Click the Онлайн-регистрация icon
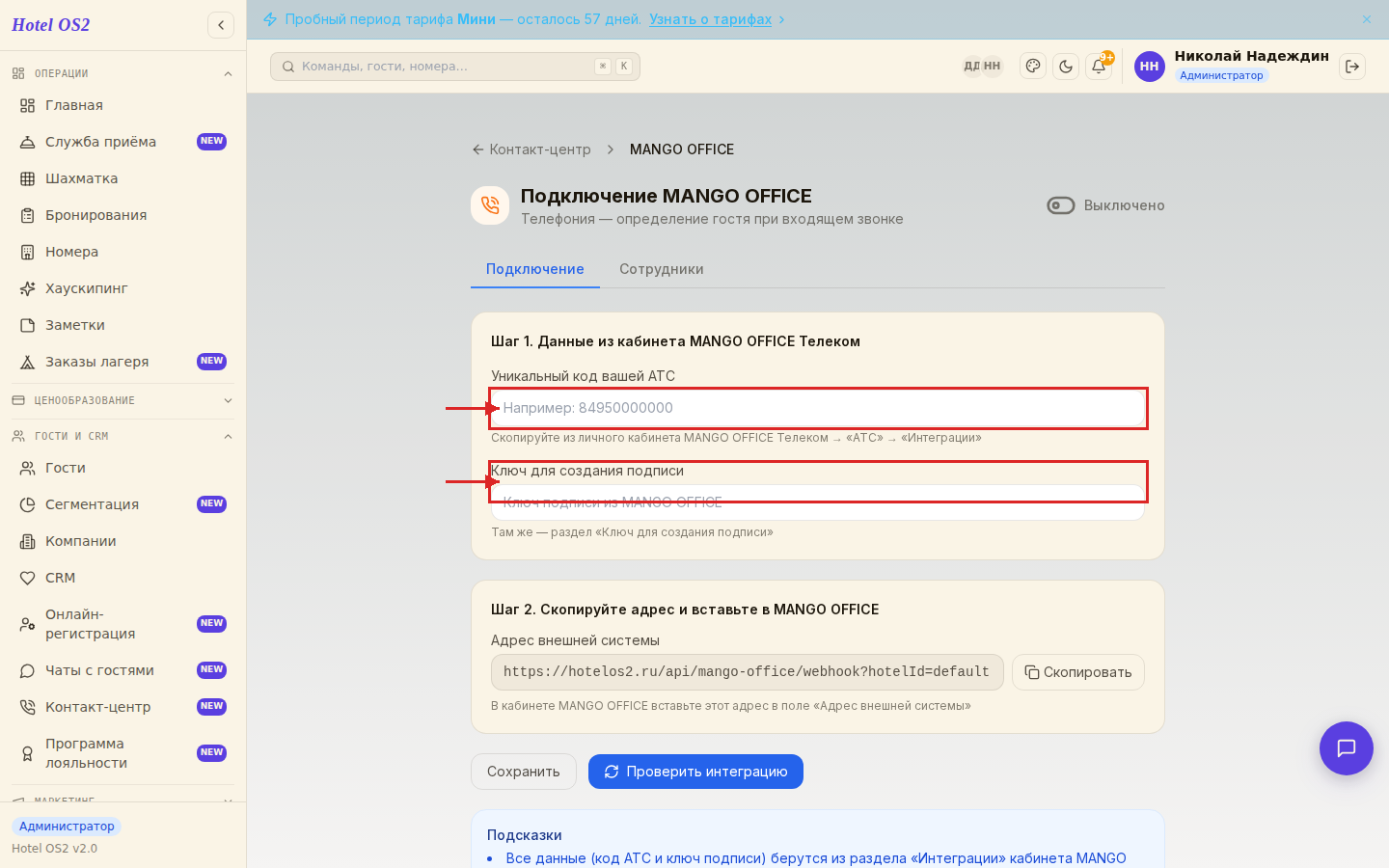Screen dimensions: 1389x868 [27, 624]
